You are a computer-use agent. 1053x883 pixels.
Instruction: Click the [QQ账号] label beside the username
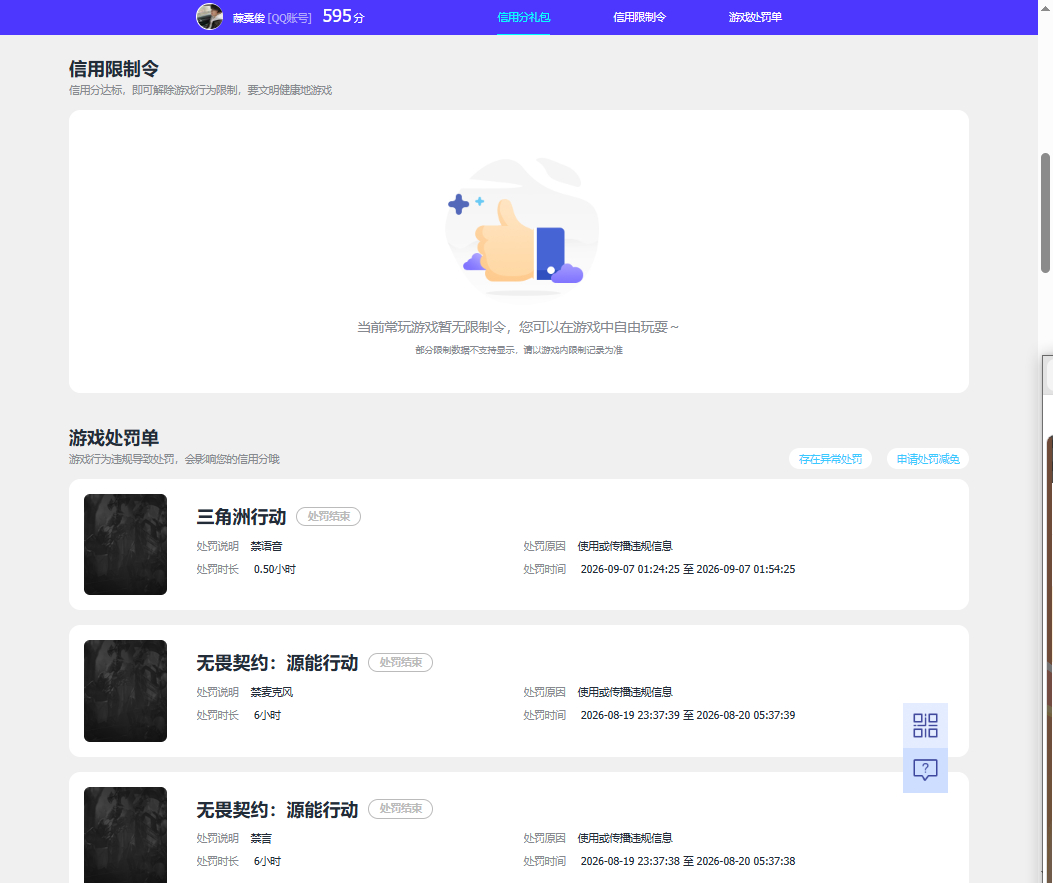coord(289,18)
